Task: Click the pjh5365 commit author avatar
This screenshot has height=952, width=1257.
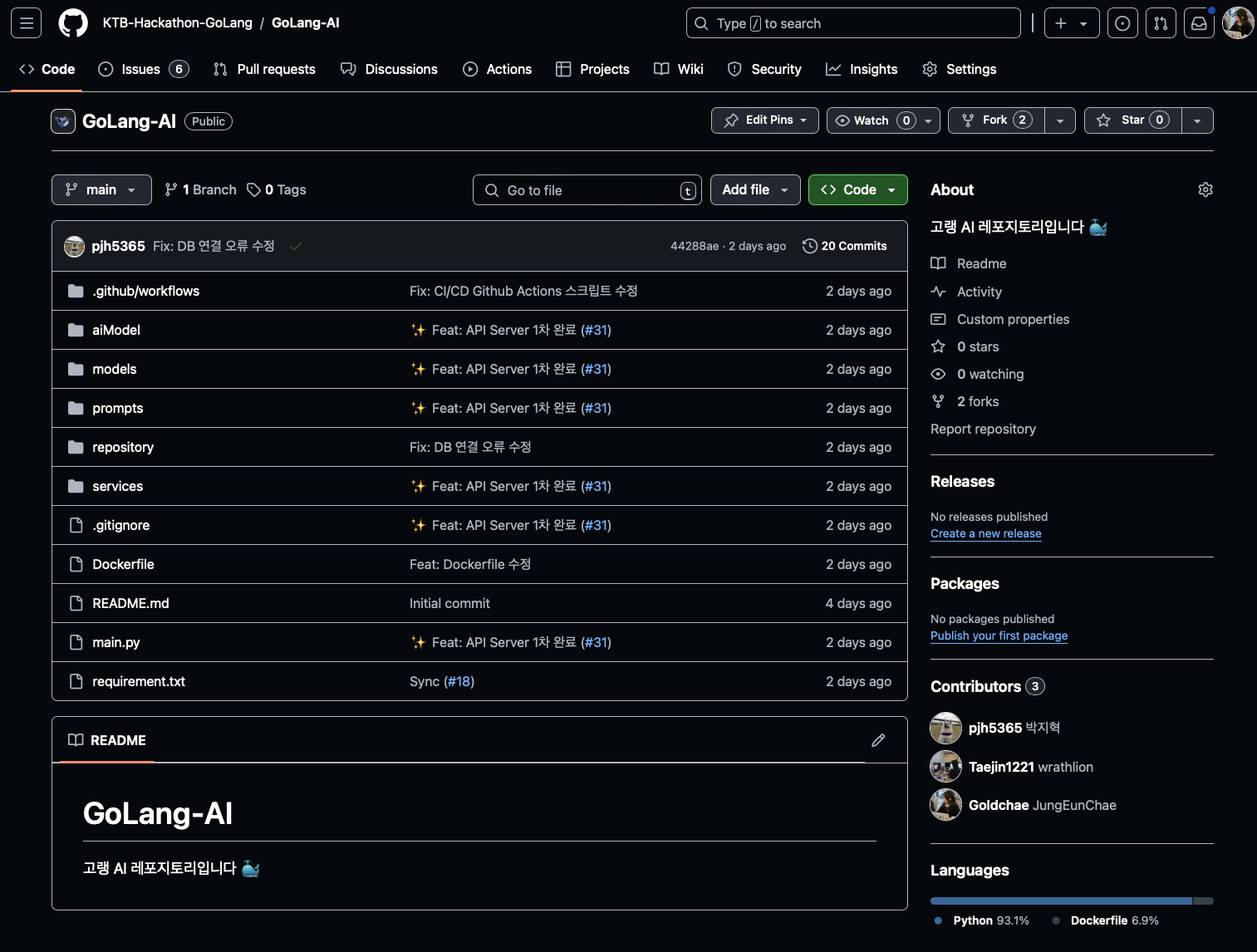Action: 75,246
